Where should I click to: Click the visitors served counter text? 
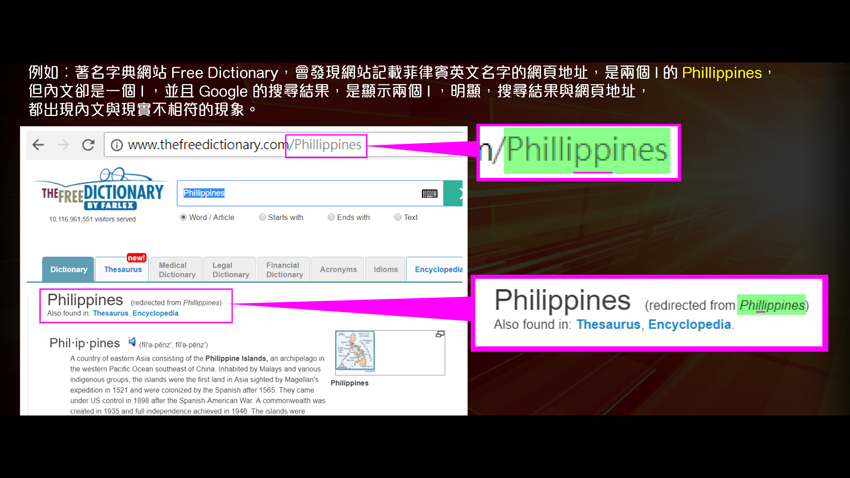point(92,219)
